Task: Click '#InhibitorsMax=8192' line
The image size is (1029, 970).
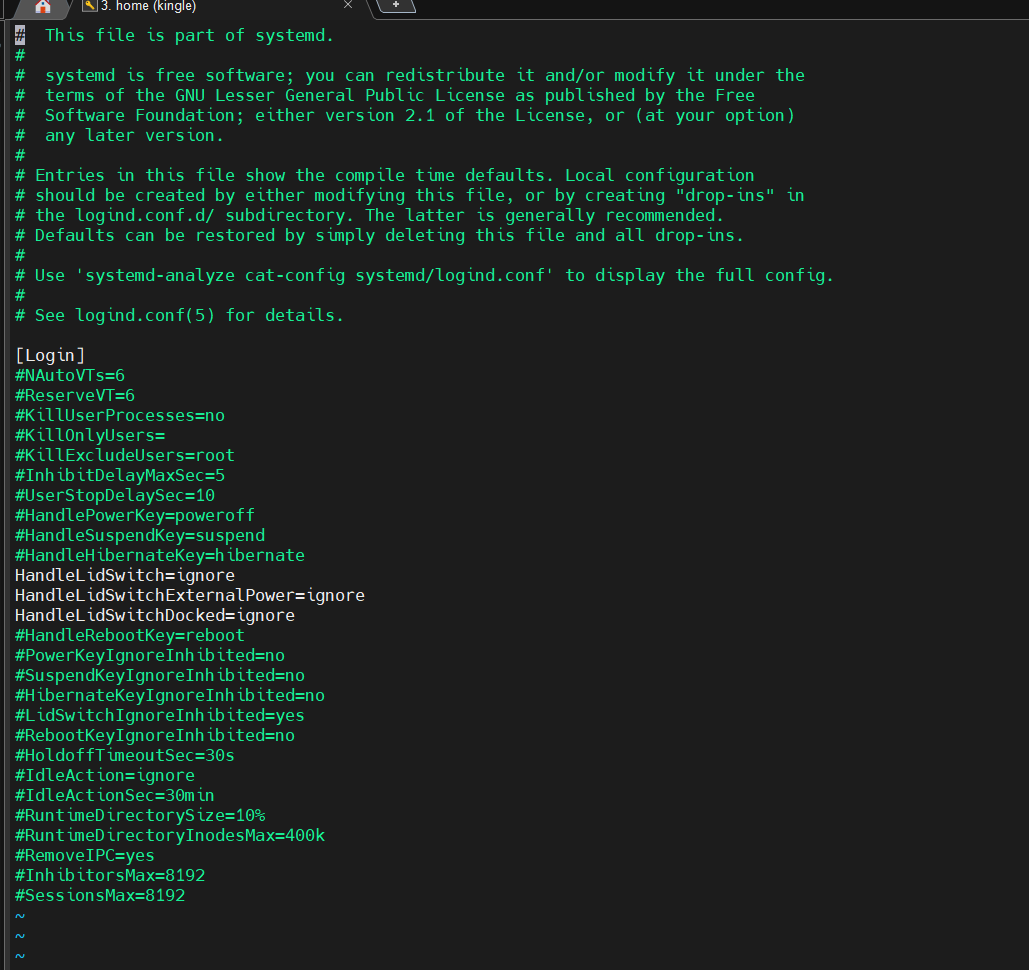Action: click(x=110, y=876)
